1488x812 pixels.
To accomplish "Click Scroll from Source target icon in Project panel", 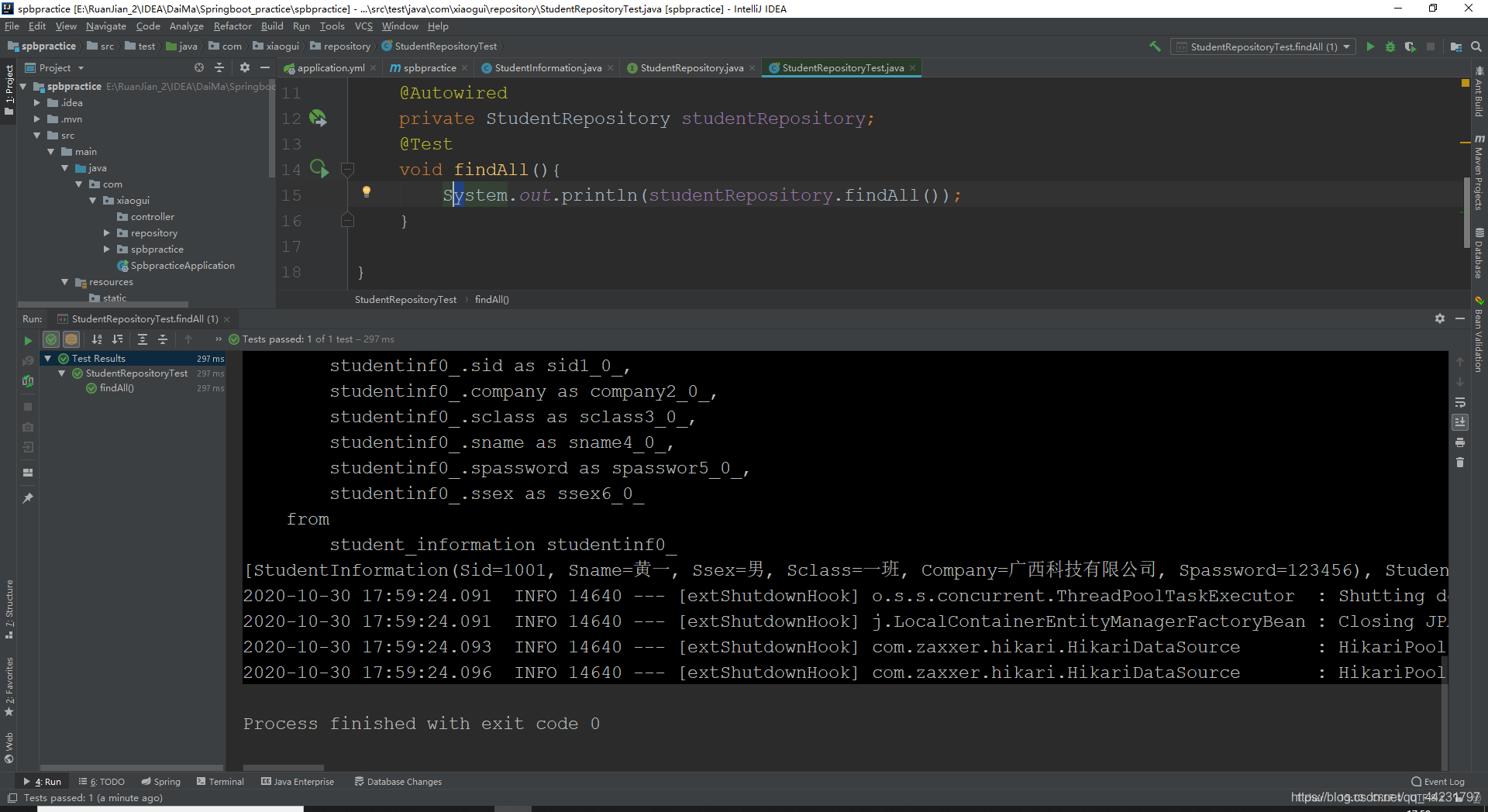I will [x=199, y=67].
